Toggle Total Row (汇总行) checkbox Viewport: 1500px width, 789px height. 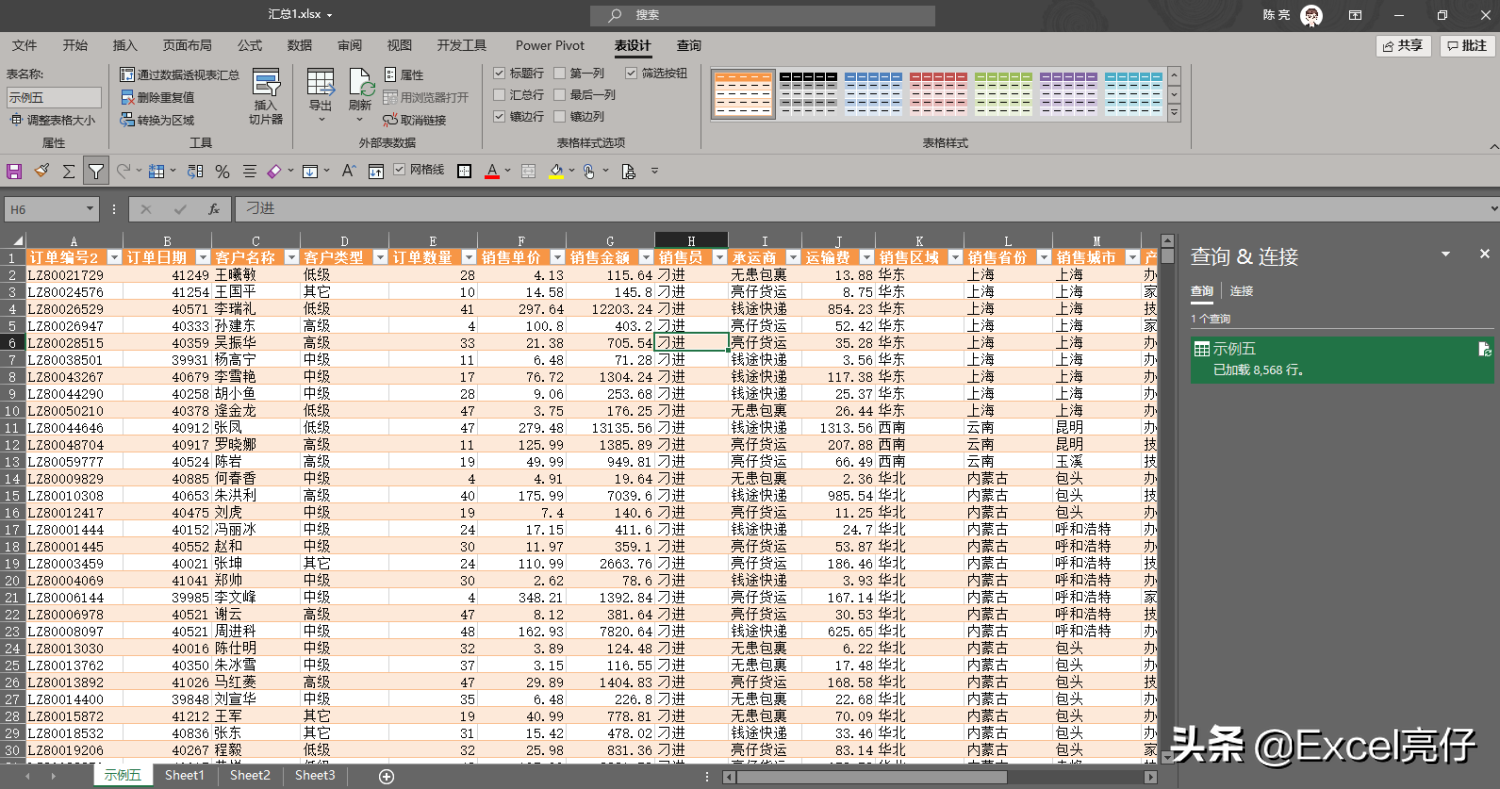pos(500,95)
